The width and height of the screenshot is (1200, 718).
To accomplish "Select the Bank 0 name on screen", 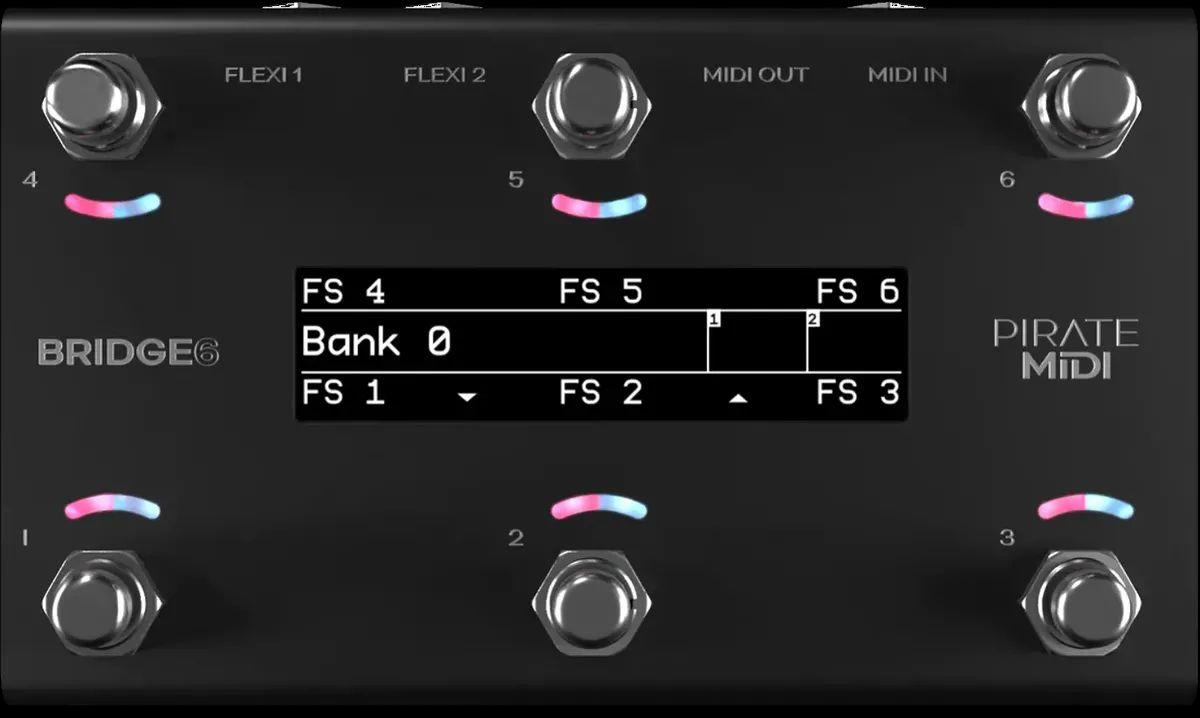I will pos(376,343).
